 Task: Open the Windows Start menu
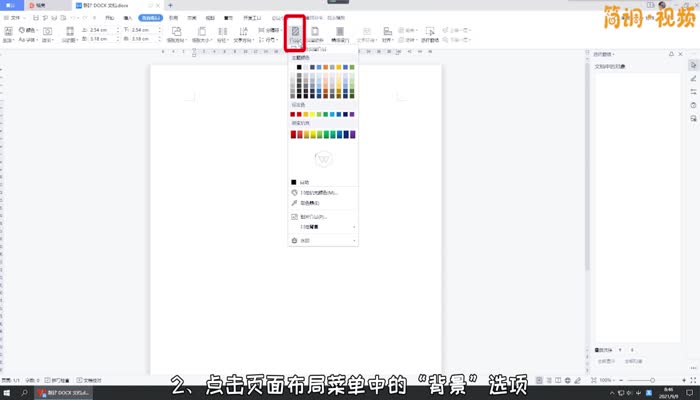(x=6, y=393)
